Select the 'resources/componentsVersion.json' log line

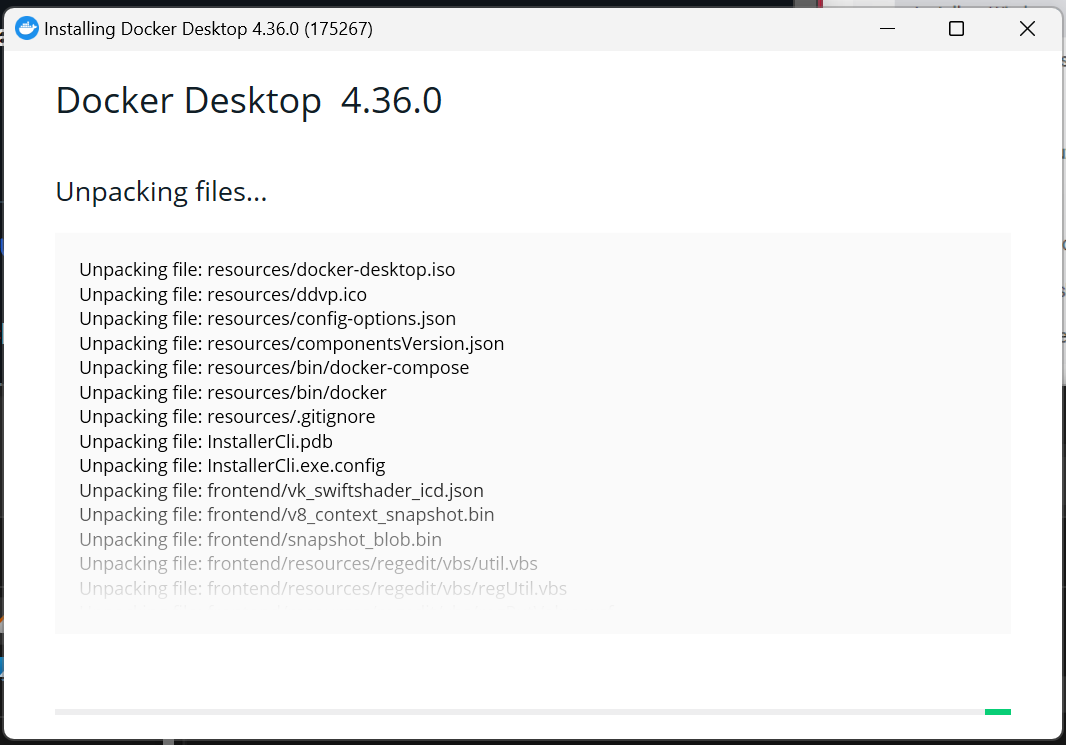tap(292, 343)
